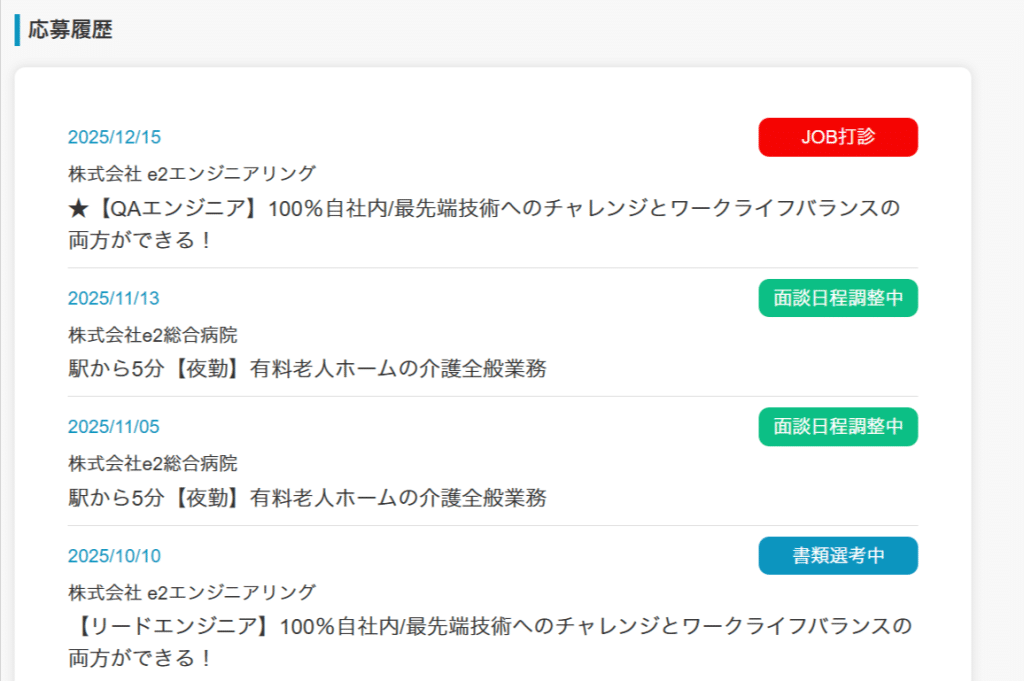Select the 2025/10/10 application date
Image resolution: width=1024 pixels, height=681 pixels.
pyautogui.click(x=114, y=556)
